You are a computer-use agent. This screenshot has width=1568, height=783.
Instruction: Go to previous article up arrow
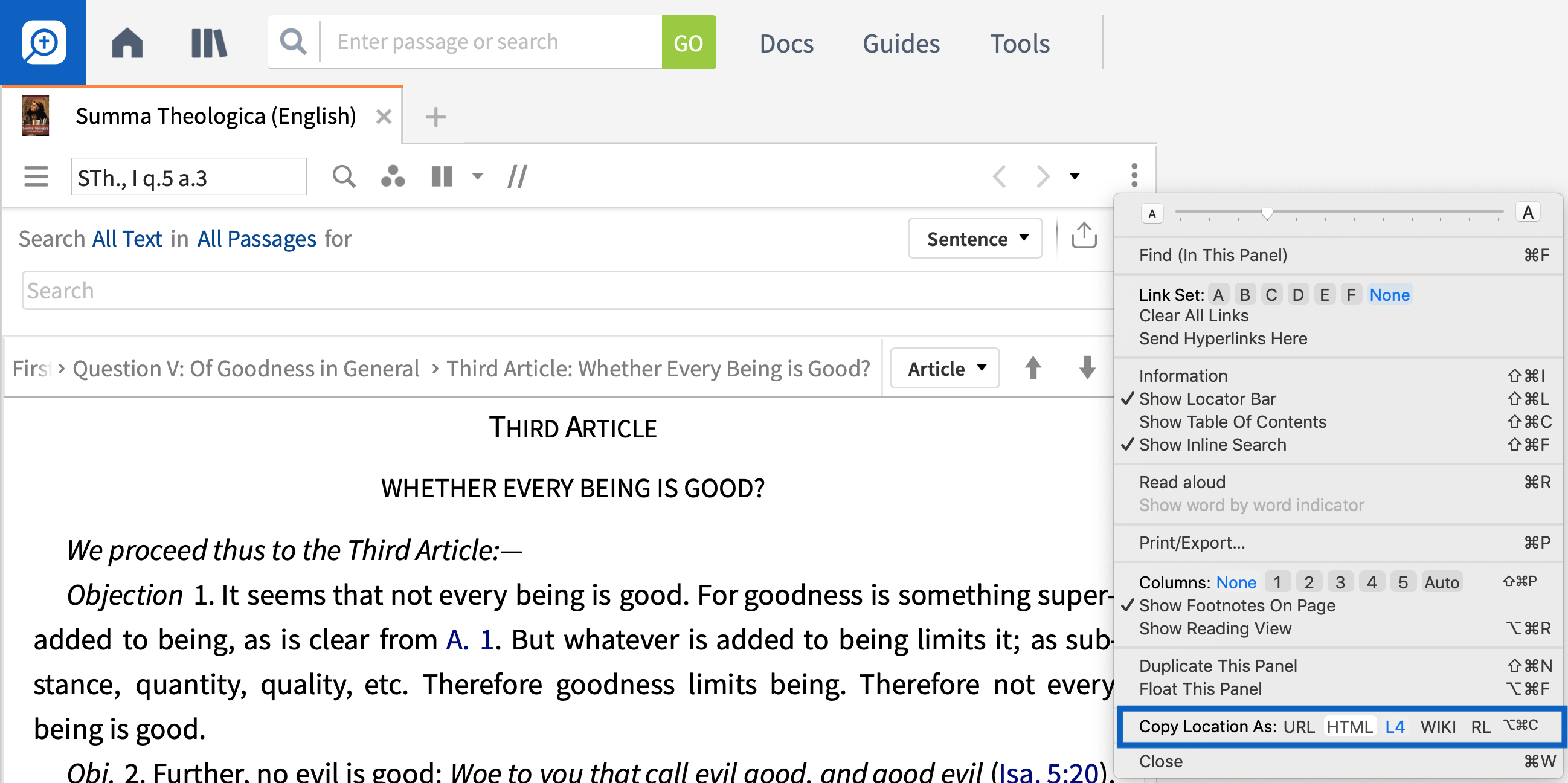pos(1032,368)
